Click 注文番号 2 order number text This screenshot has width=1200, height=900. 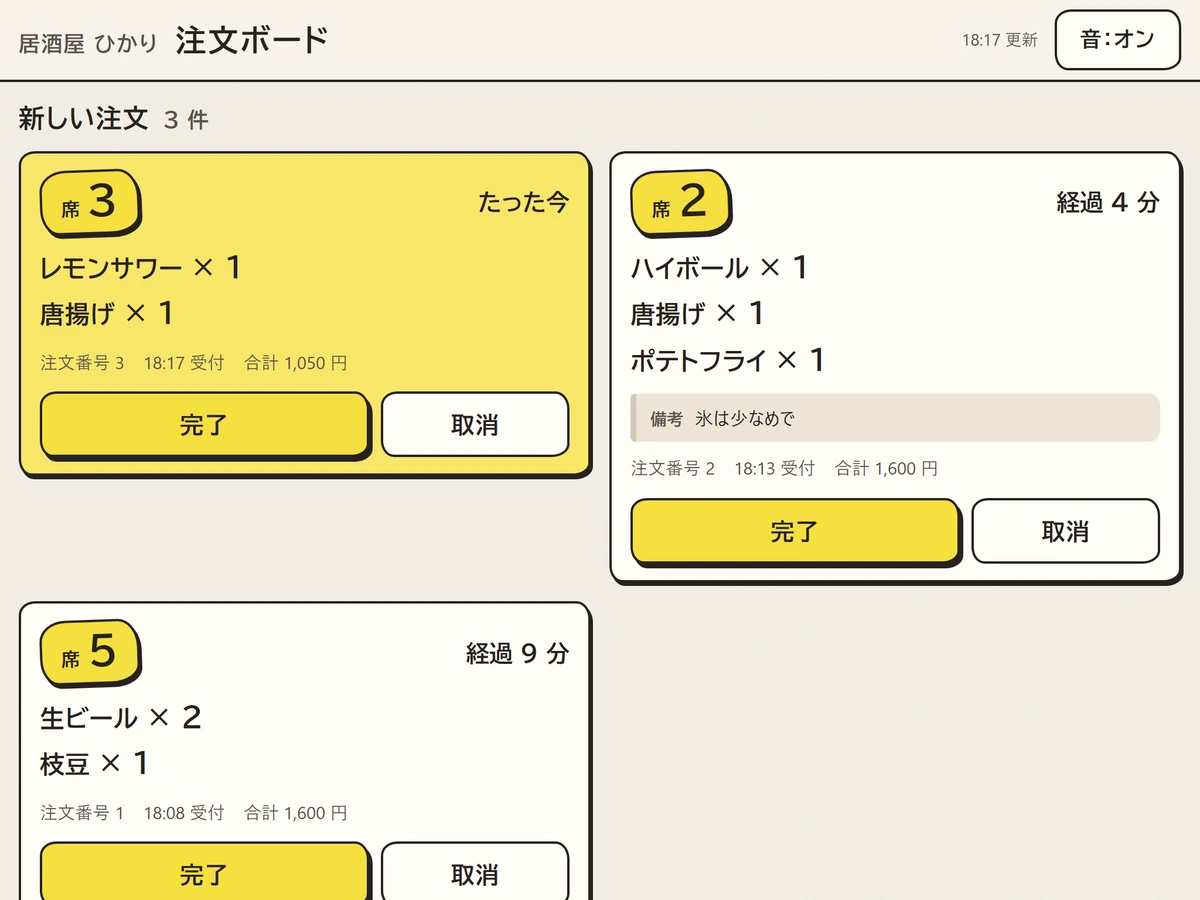click(674, 468)
